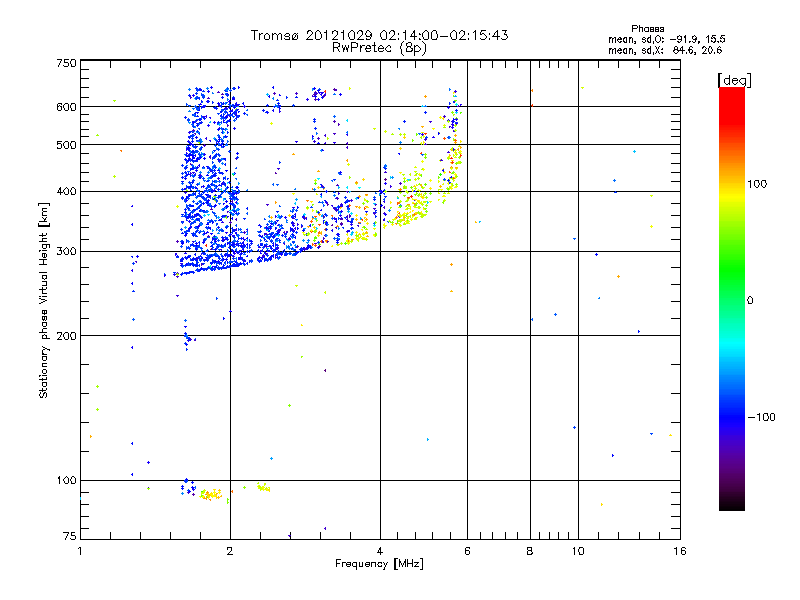The image size is (800, 600).
Task: Click the colorbar label '-100'
Action: (x=761, y=417)
